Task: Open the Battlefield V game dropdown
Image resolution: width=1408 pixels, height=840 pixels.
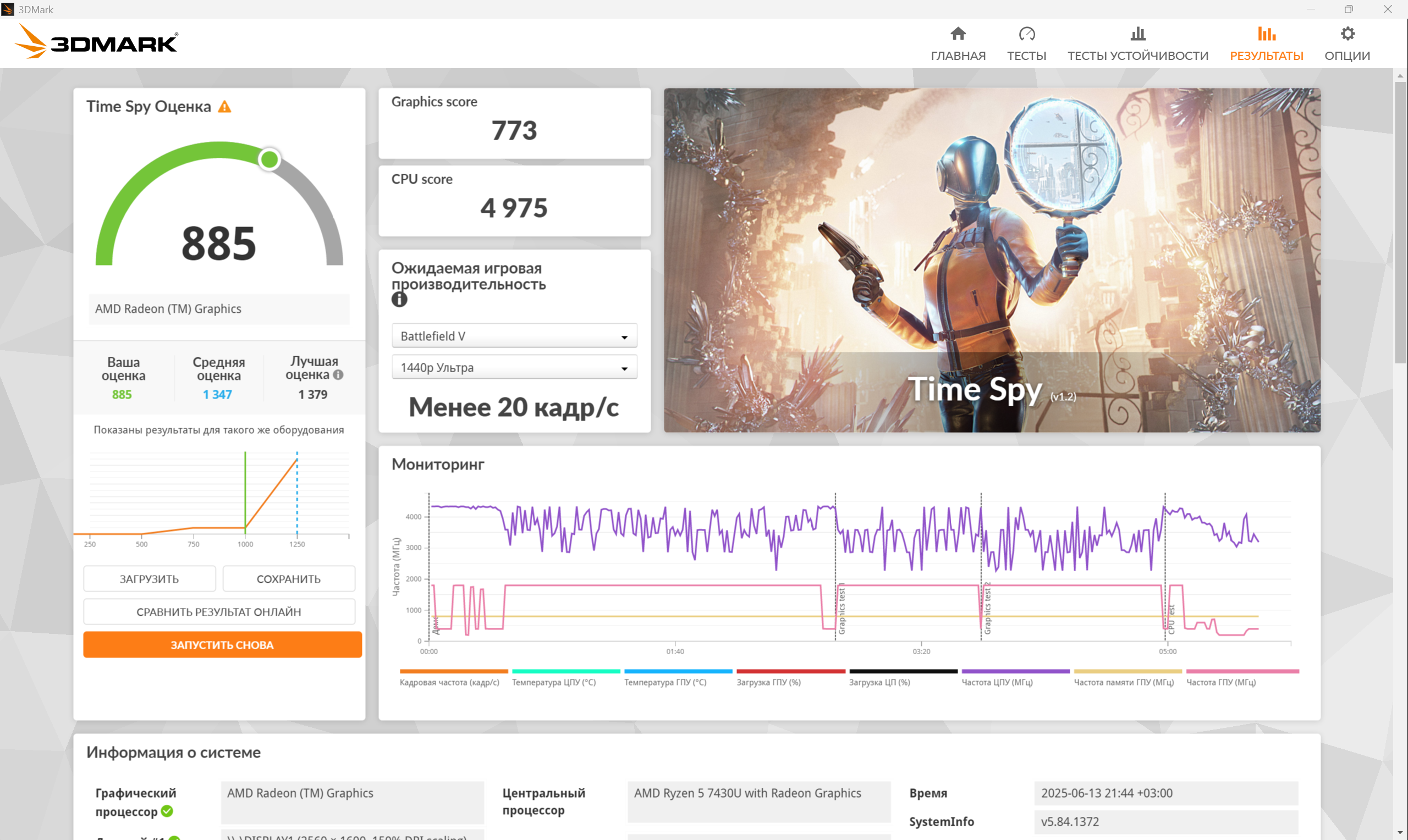Action: (x=514, y=336)
